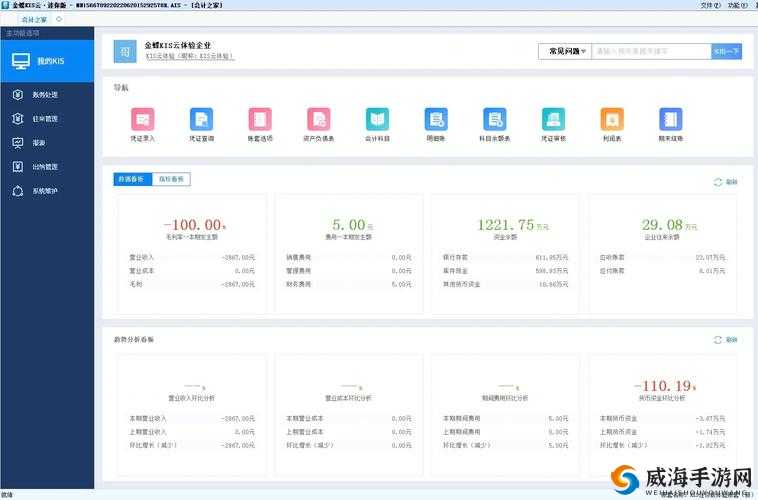Screen dimensions: 758x500
Task: Open 明细账 detail ledger icon
Action: click(436, 119)
